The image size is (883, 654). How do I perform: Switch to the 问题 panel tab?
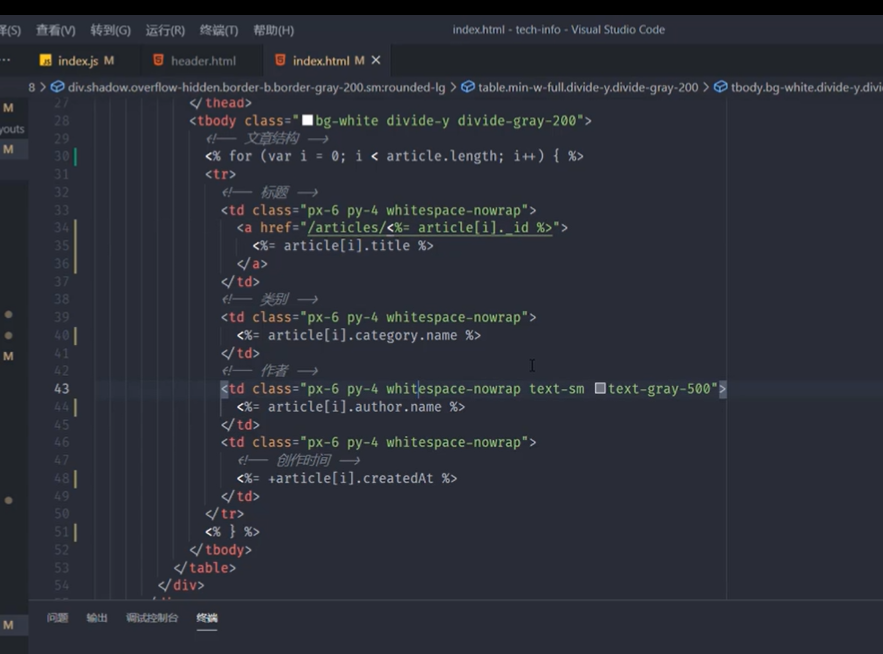[x=57, y=618]
